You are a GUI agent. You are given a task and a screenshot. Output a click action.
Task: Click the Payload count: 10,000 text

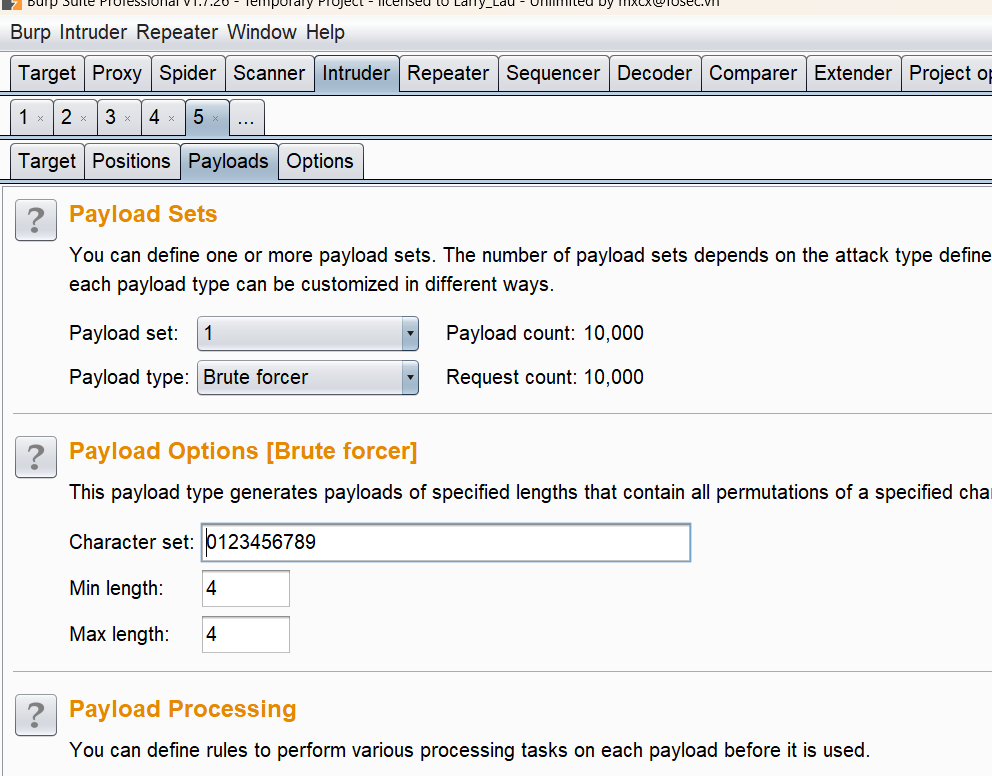click(545, 333)
